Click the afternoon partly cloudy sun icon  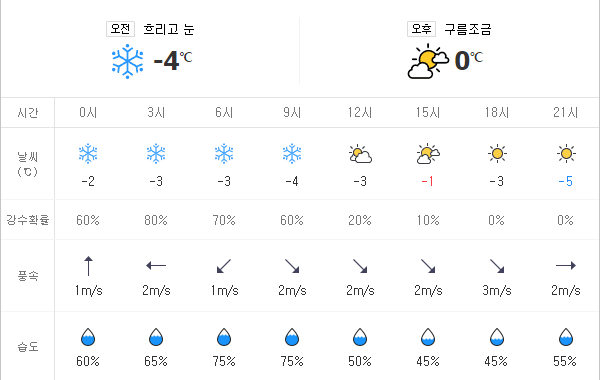pyautogui.click(x=428, y=61)
